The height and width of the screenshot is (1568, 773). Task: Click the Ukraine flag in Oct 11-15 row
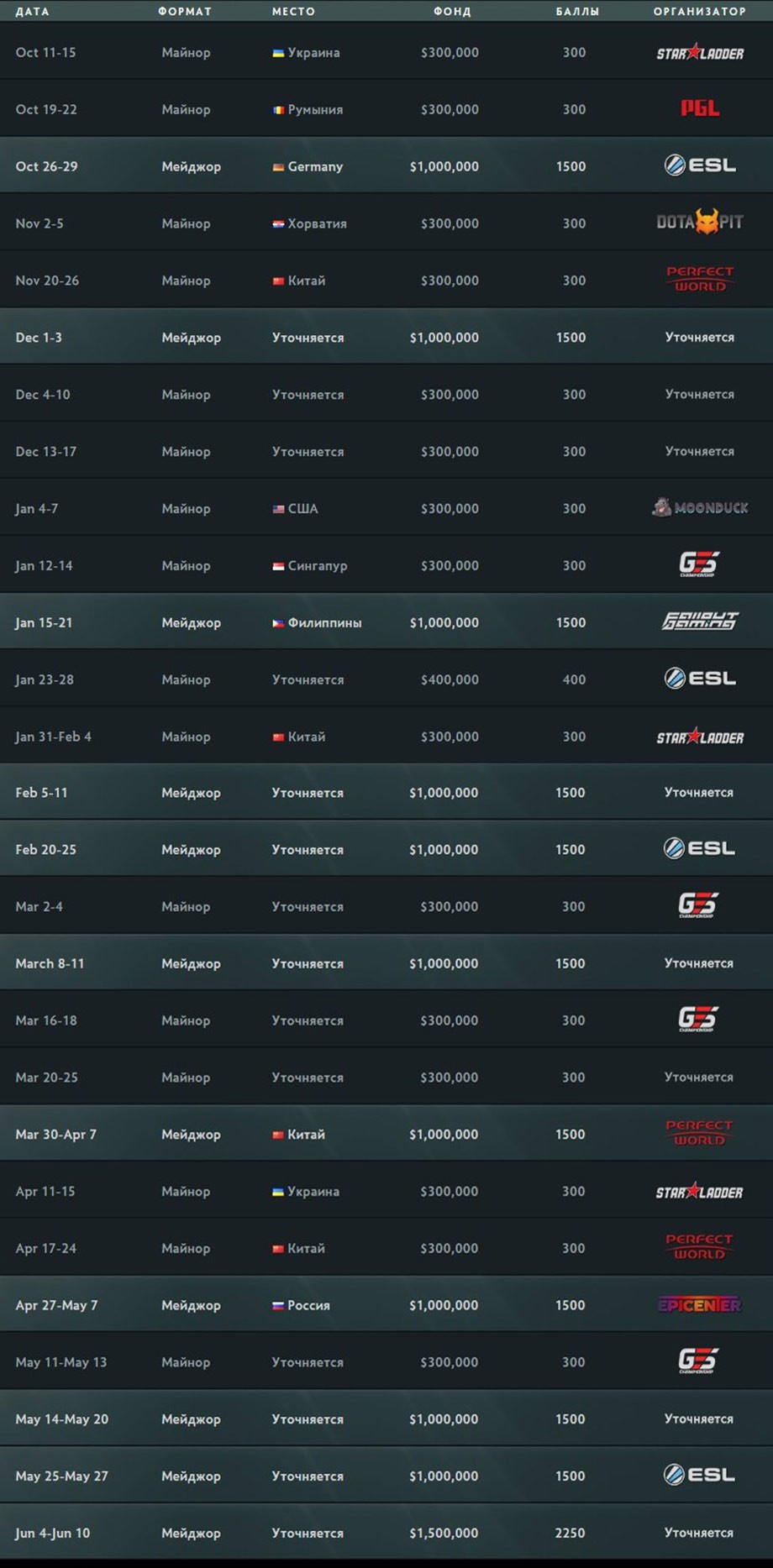pyautogui.click(x=278, y=53)
